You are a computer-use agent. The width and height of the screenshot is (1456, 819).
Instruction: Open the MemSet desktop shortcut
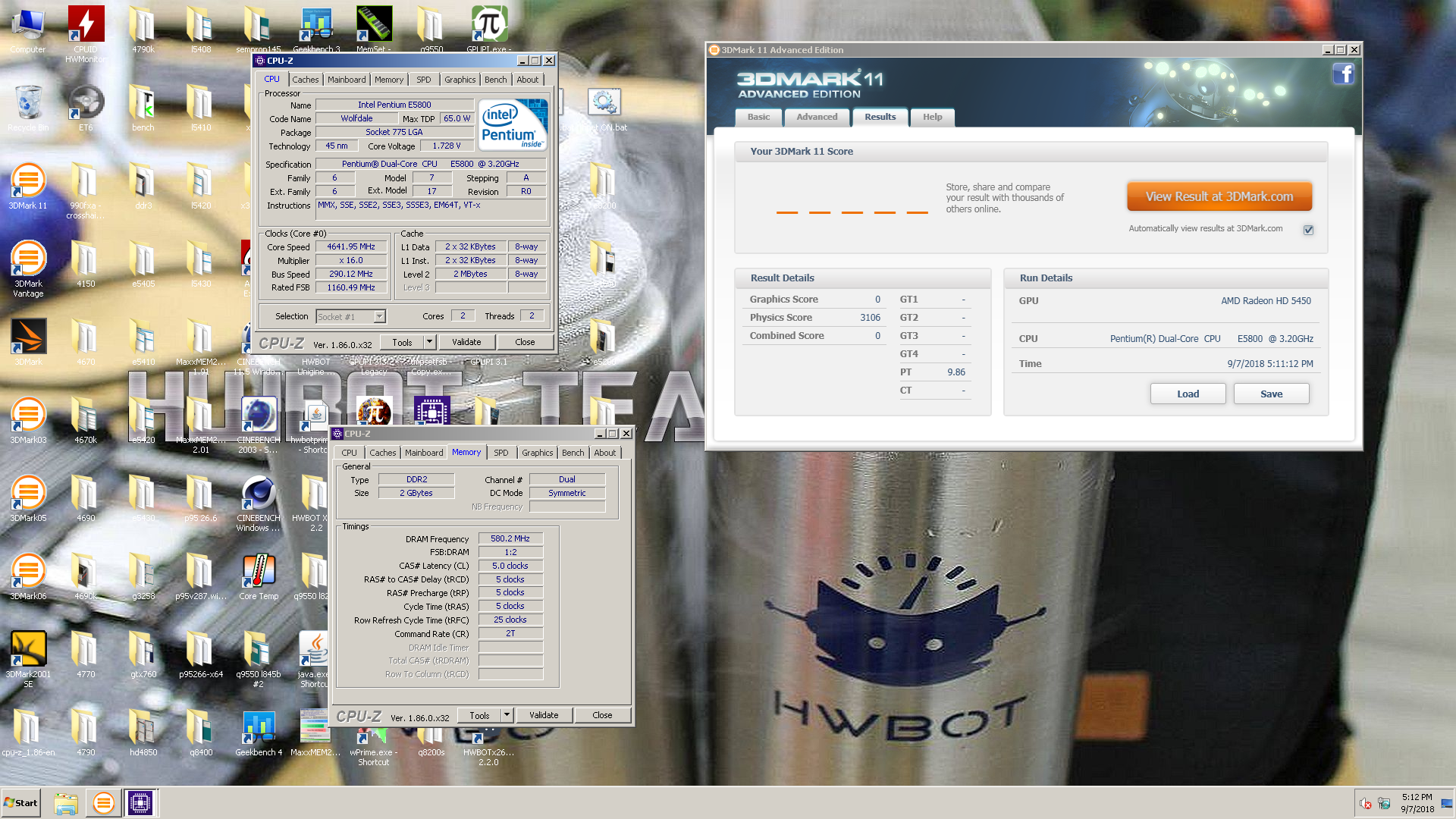click(374, 30)
